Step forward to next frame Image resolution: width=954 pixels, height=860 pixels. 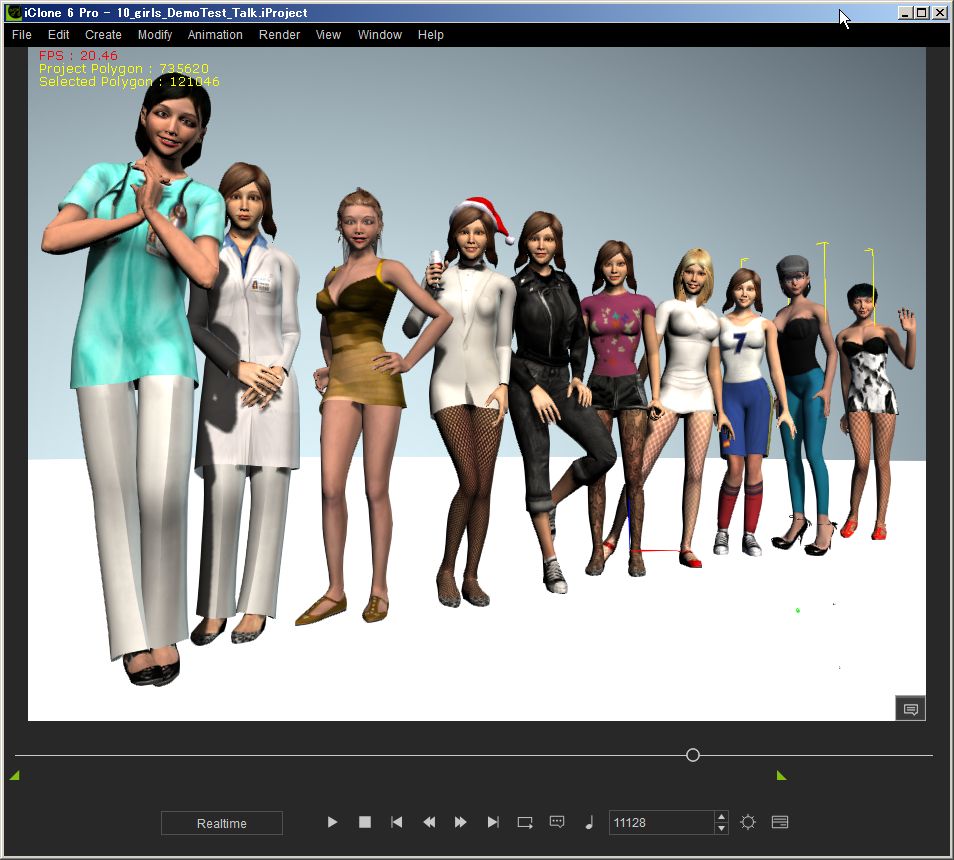[461, 822]
